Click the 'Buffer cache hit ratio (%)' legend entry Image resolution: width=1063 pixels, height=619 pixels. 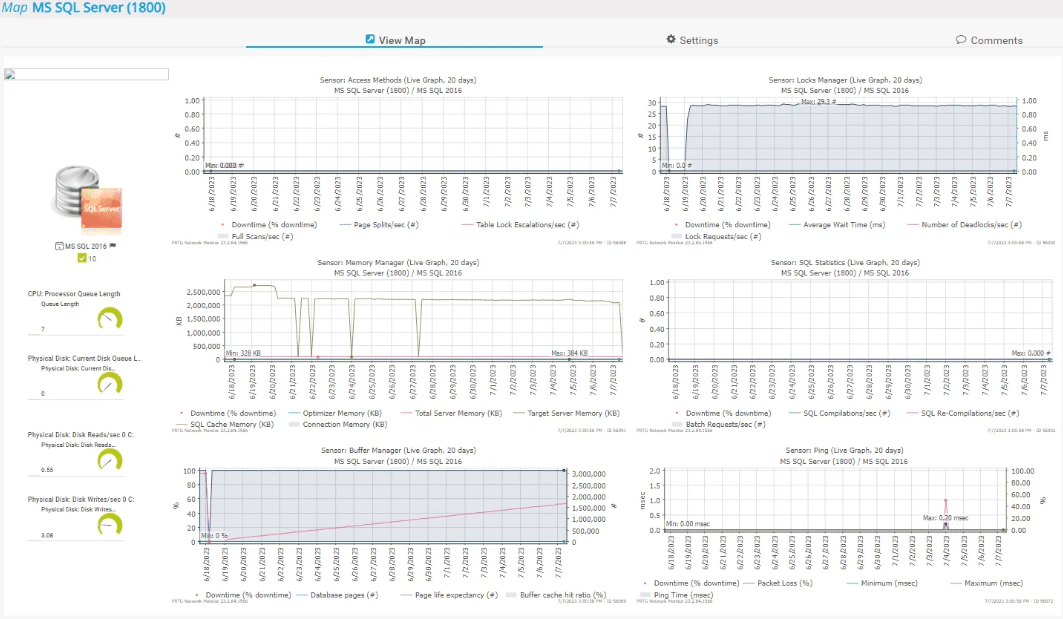tap(556, 595)
